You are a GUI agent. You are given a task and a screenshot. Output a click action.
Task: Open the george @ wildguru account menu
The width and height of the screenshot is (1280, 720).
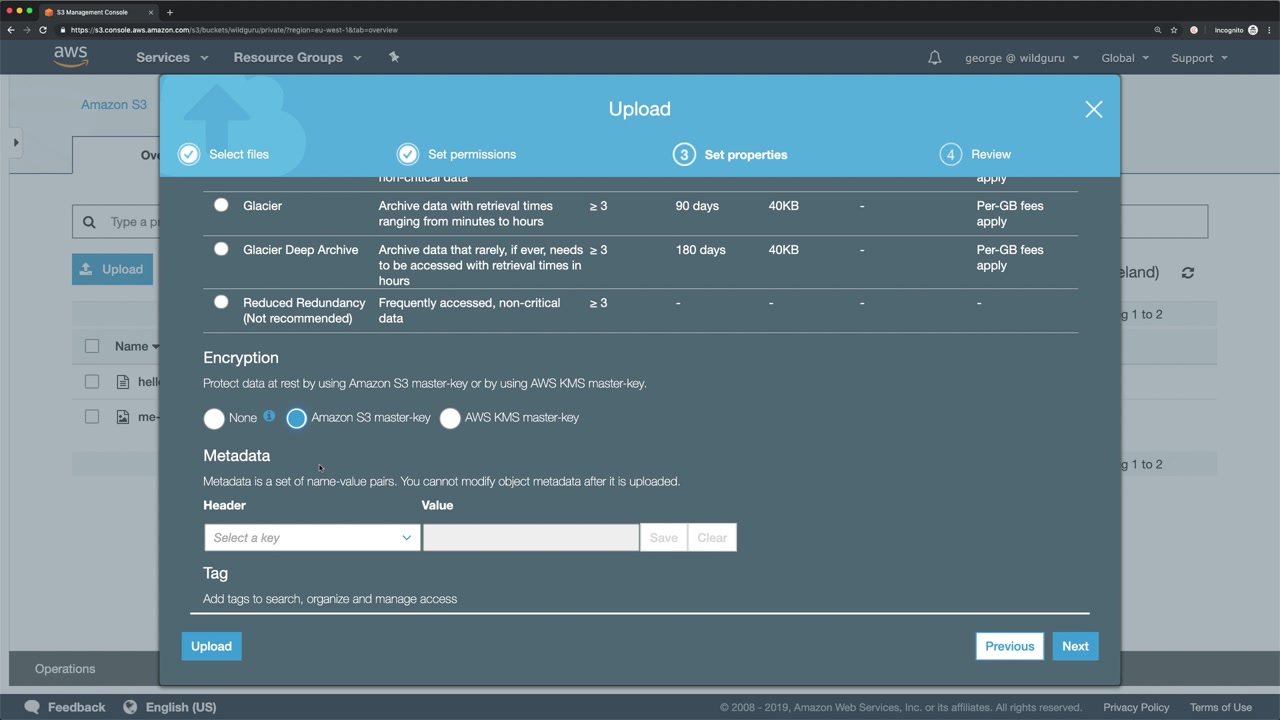click(x=1022, y=58)
